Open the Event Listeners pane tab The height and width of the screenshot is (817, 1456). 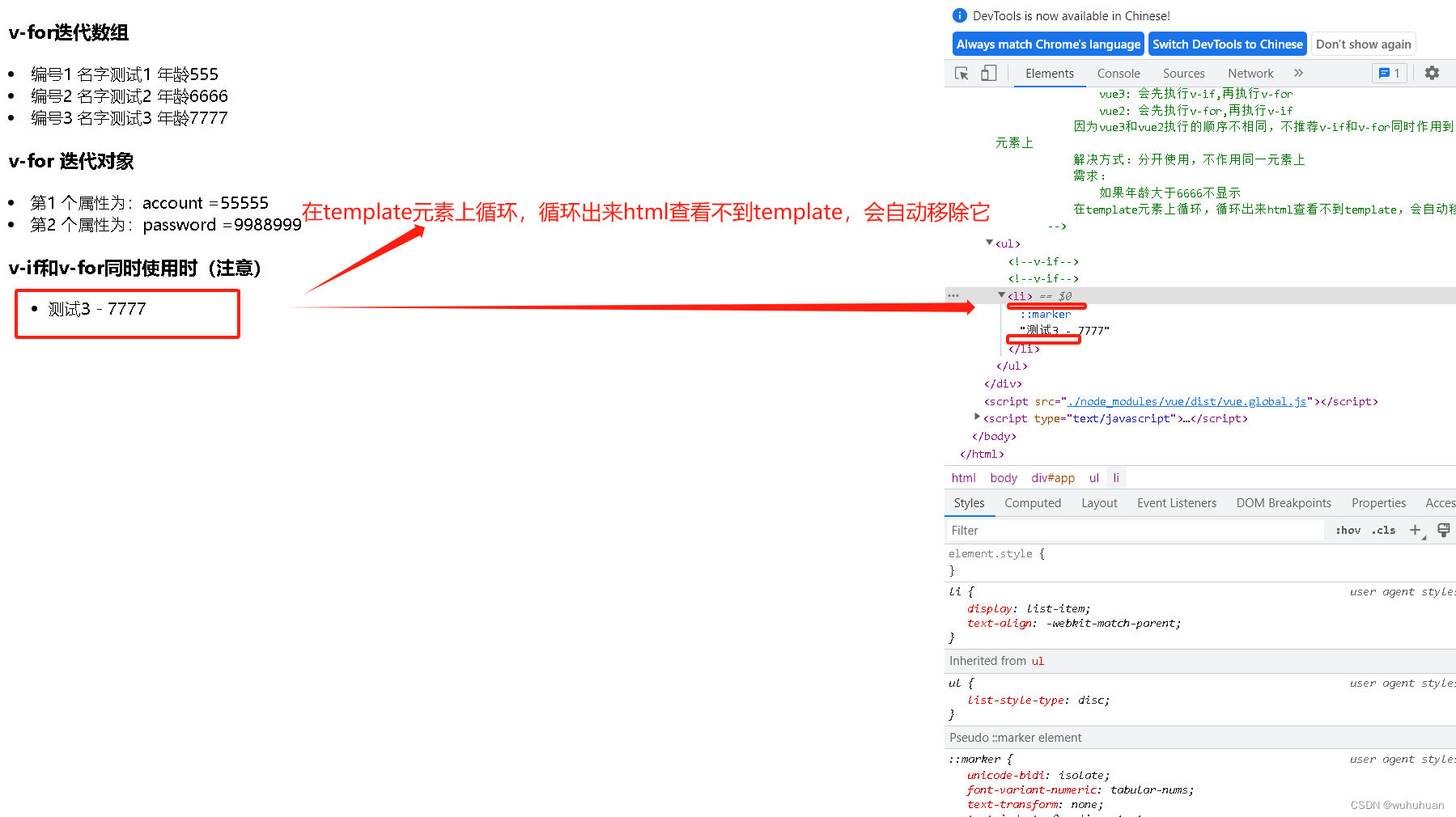click(x=1177, y=502)
